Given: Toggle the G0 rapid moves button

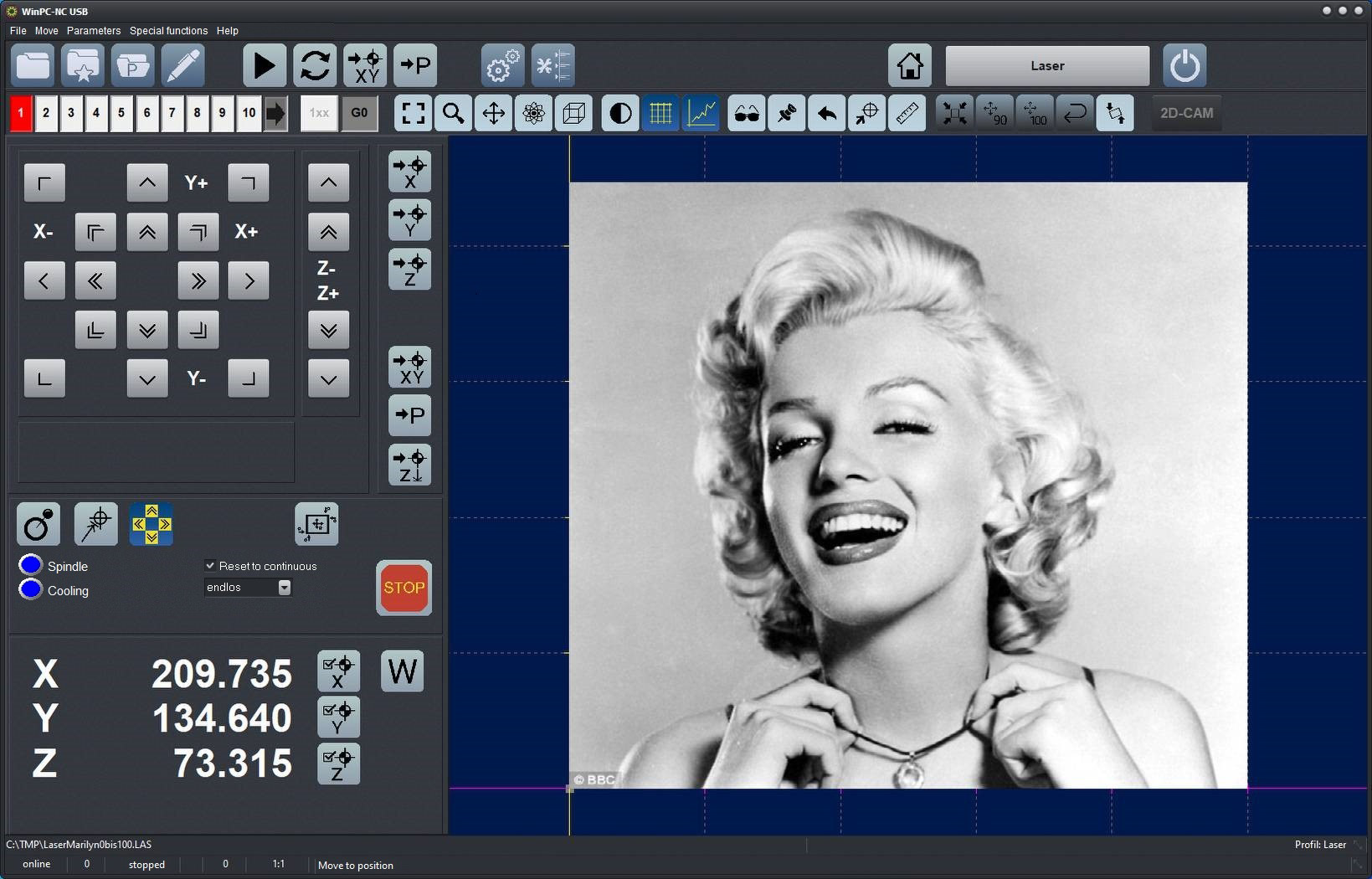Looking at the screenshot, I should [359, 113].
